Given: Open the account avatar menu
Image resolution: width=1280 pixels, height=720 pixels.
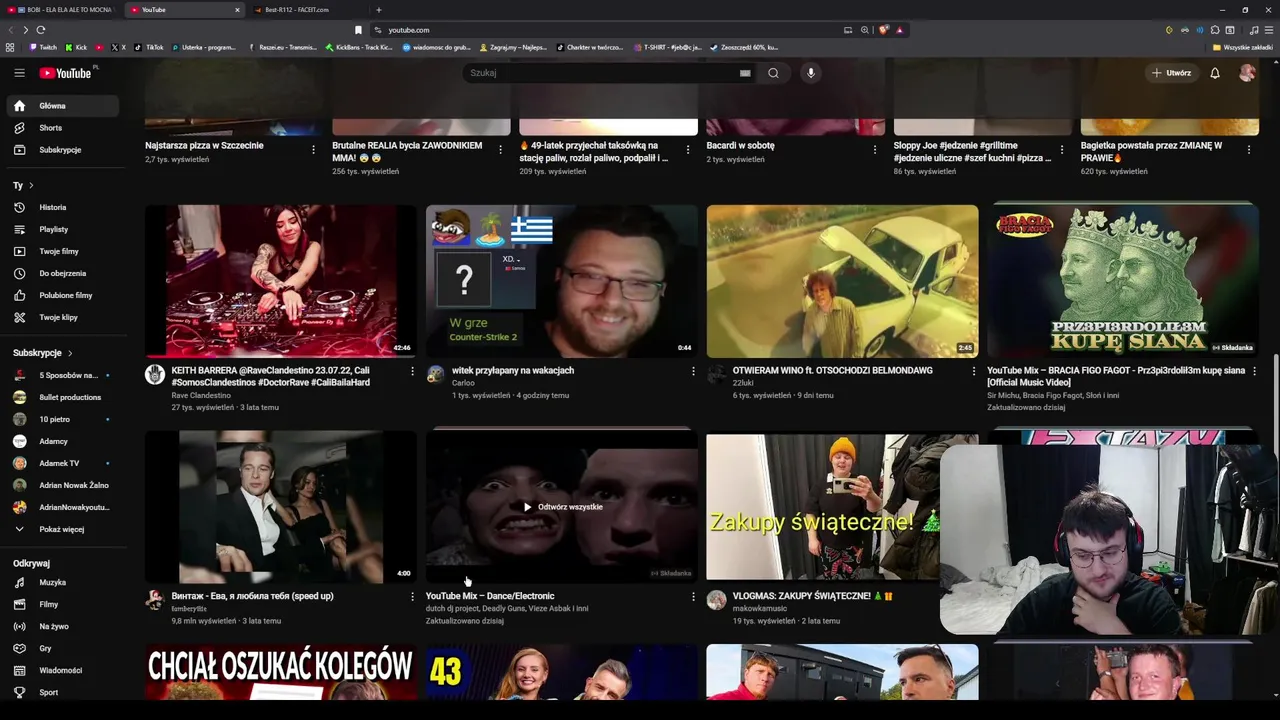Looking at the screenshot, I should tap(1247, 73).
